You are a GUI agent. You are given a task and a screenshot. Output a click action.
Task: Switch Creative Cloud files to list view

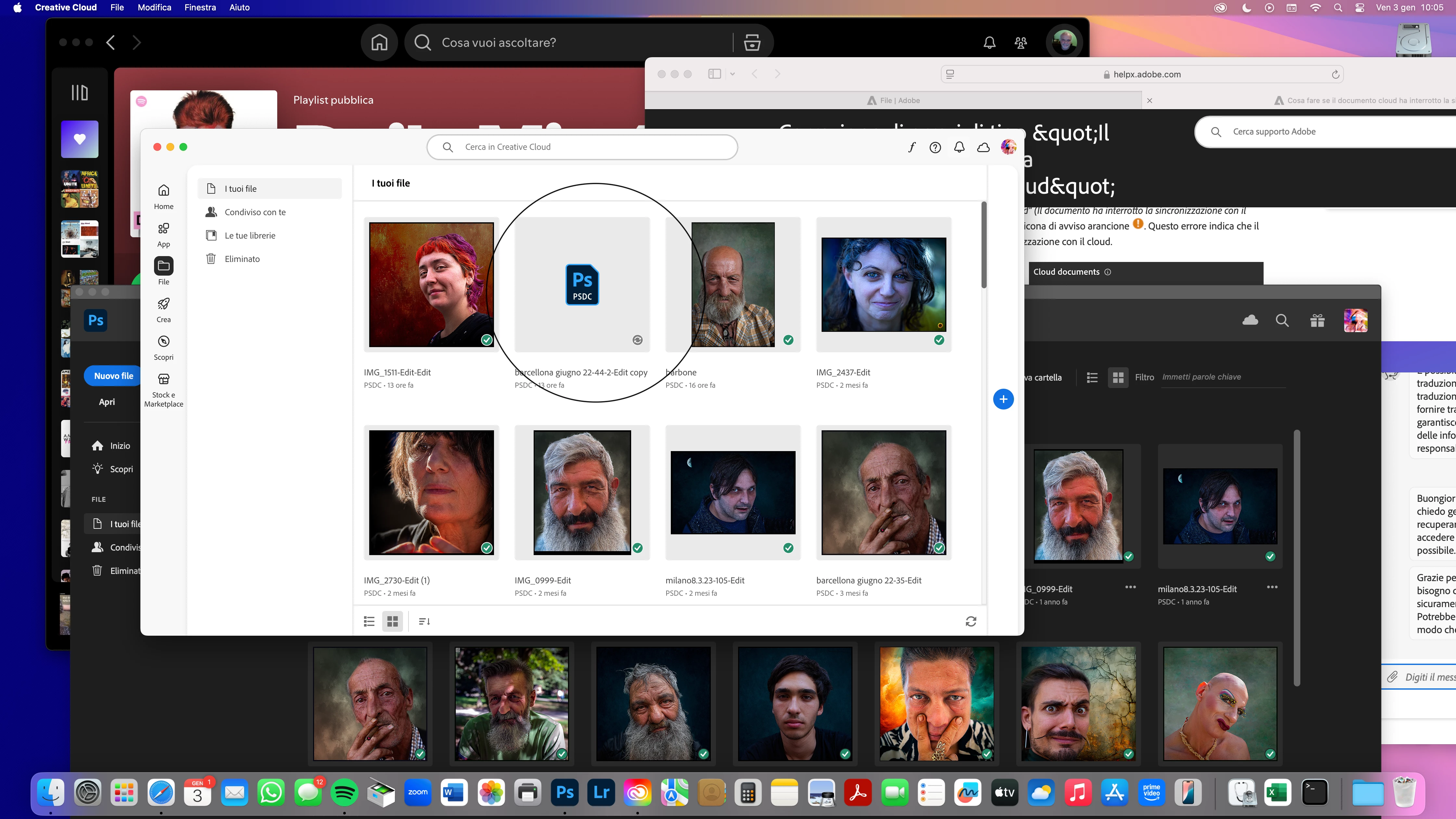(369, 622)
